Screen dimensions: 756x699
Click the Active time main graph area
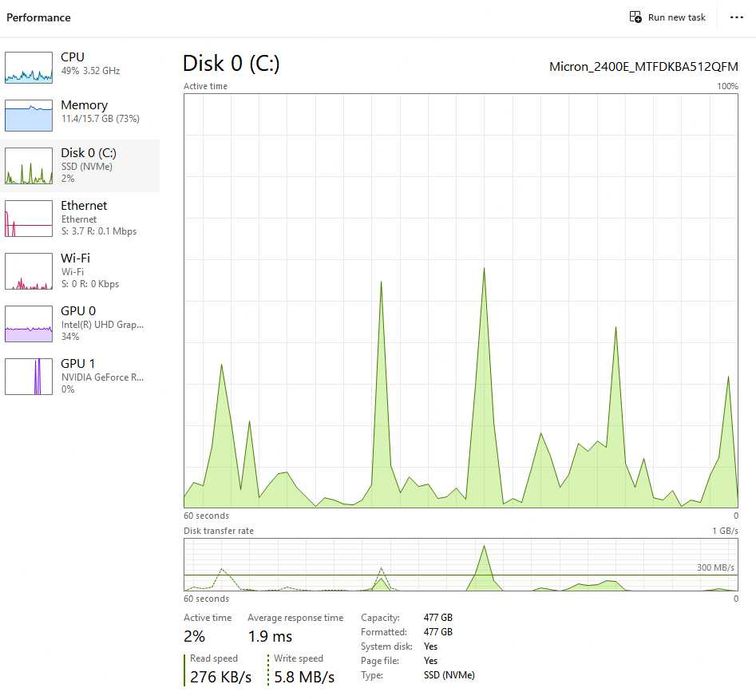[461, 300]
